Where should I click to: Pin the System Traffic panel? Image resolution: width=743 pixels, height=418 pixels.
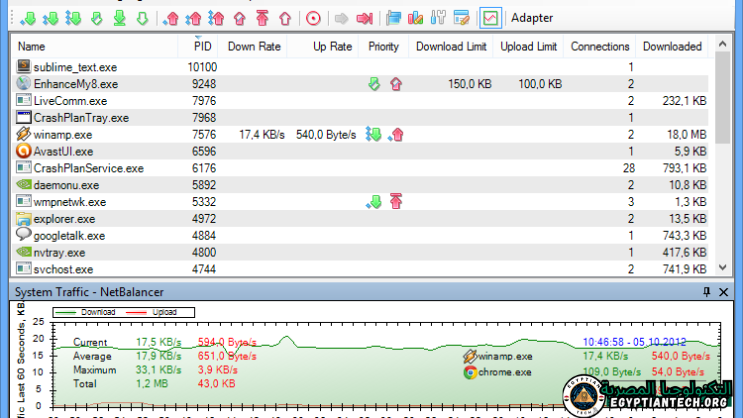tap(707, 292)
